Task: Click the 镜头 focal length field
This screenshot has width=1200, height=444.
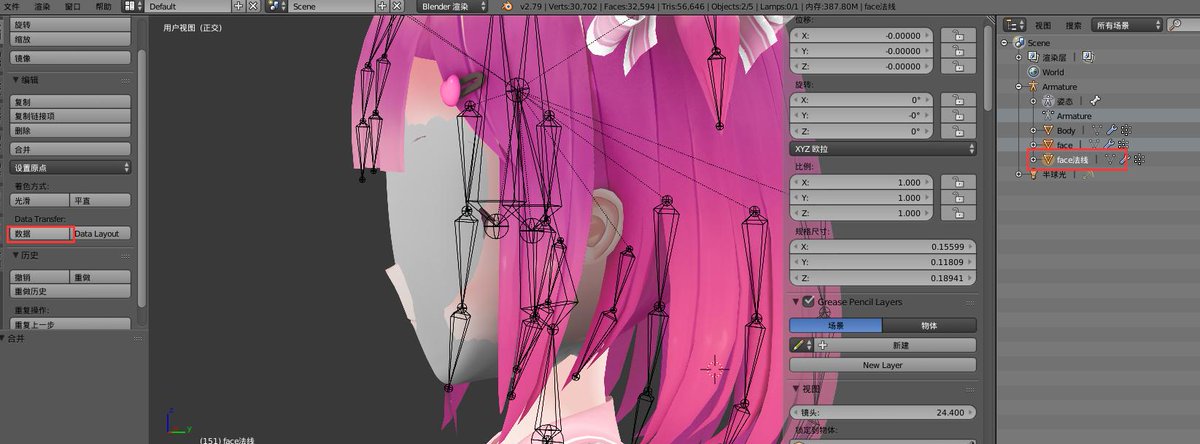Action: click(x=883, y=413)
